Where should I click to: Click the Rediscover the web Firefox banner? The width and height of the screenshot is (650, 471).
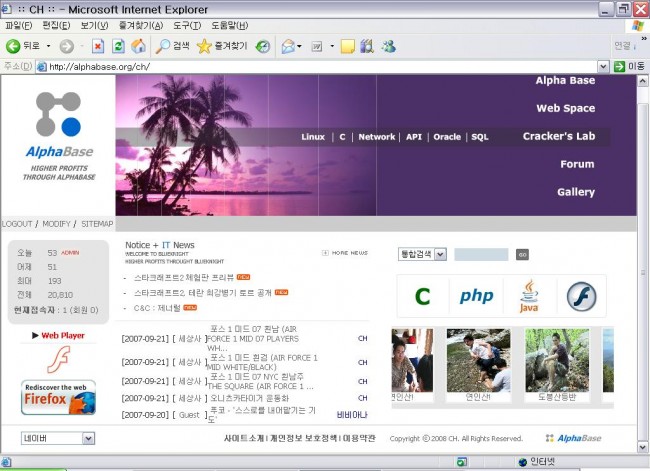coord(58,397)
